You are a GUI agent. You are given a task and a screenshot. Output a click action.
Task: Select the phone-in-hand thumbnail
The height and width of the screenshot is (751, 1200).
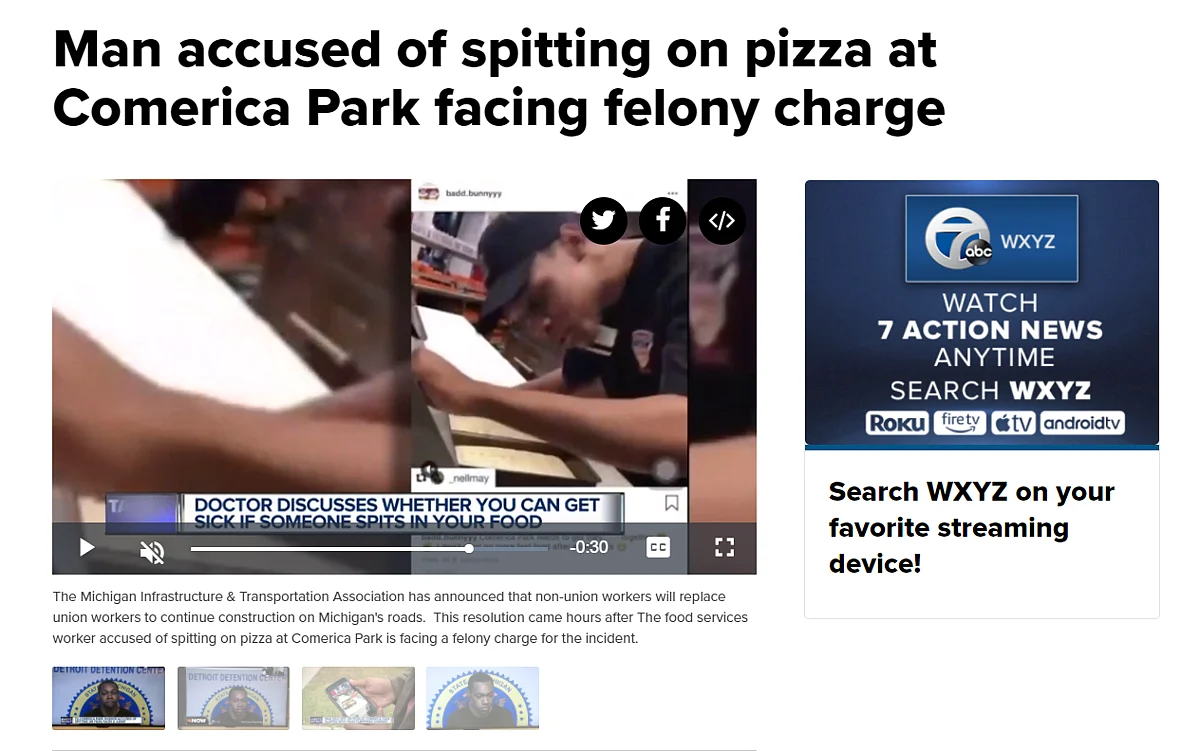click(358, 698)
